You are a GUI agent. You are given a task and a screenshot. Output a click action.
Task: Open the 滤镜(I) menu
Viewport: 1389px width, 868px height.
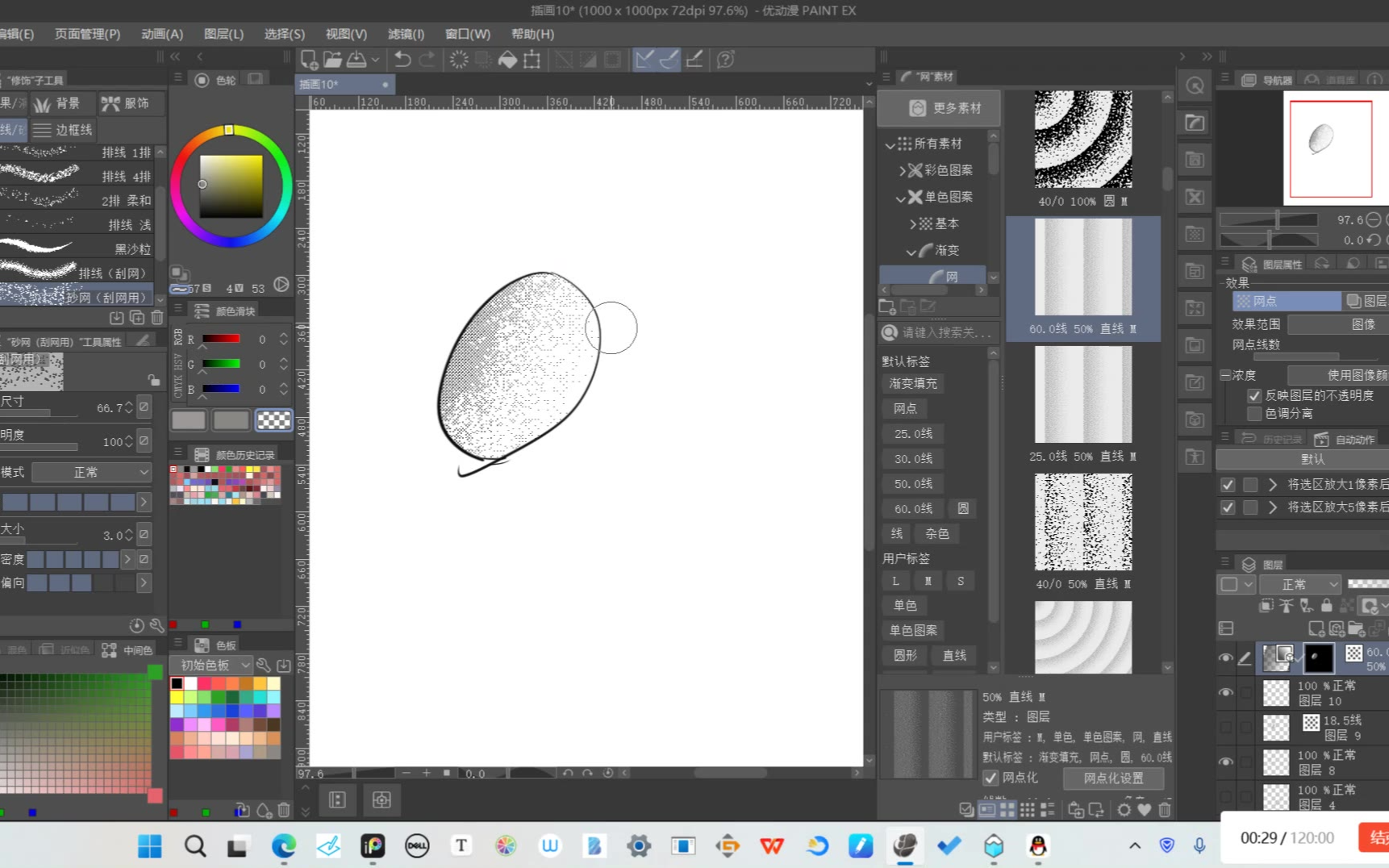coord(406,34)
